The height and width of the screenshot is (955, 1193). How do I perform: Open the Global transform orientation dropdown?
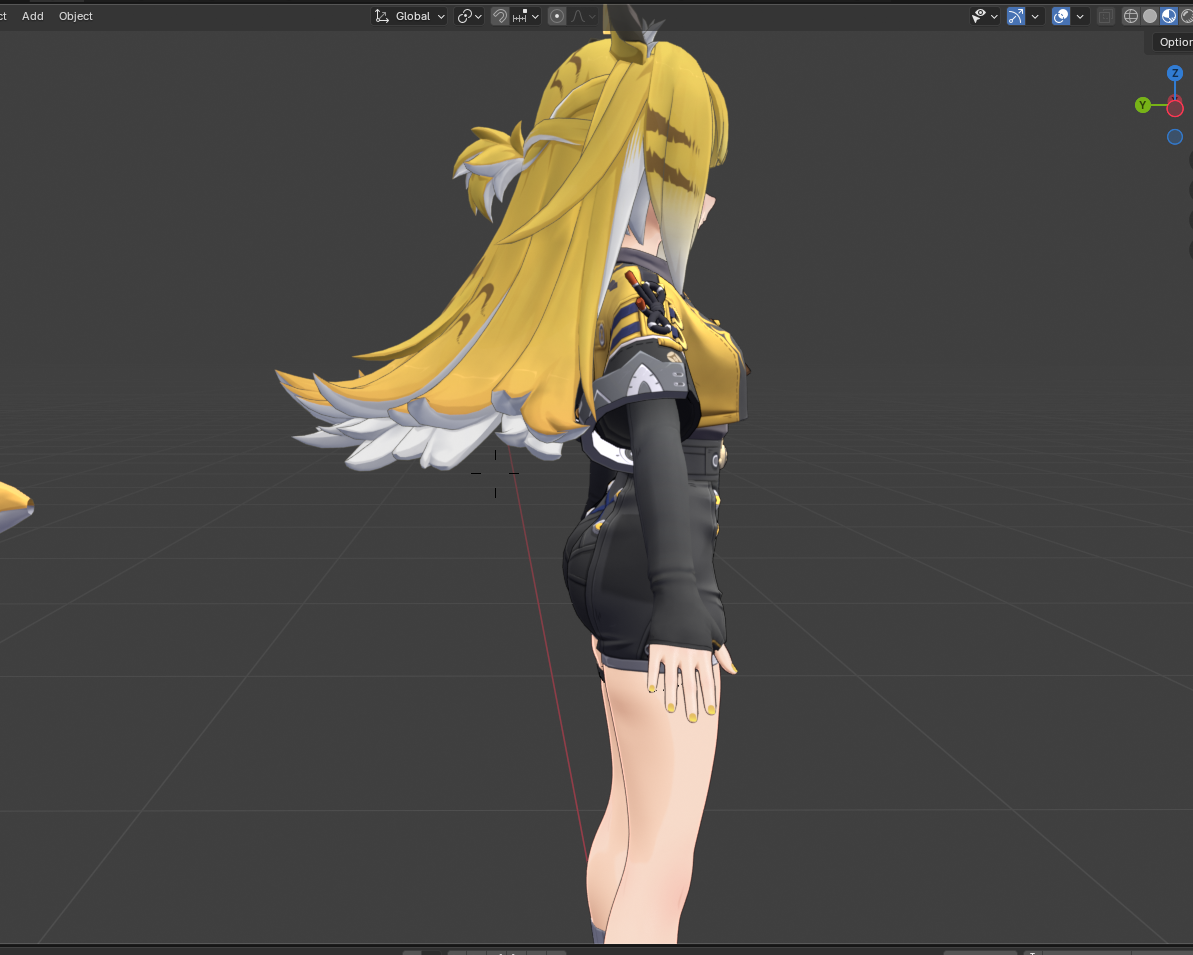(409, 16)
